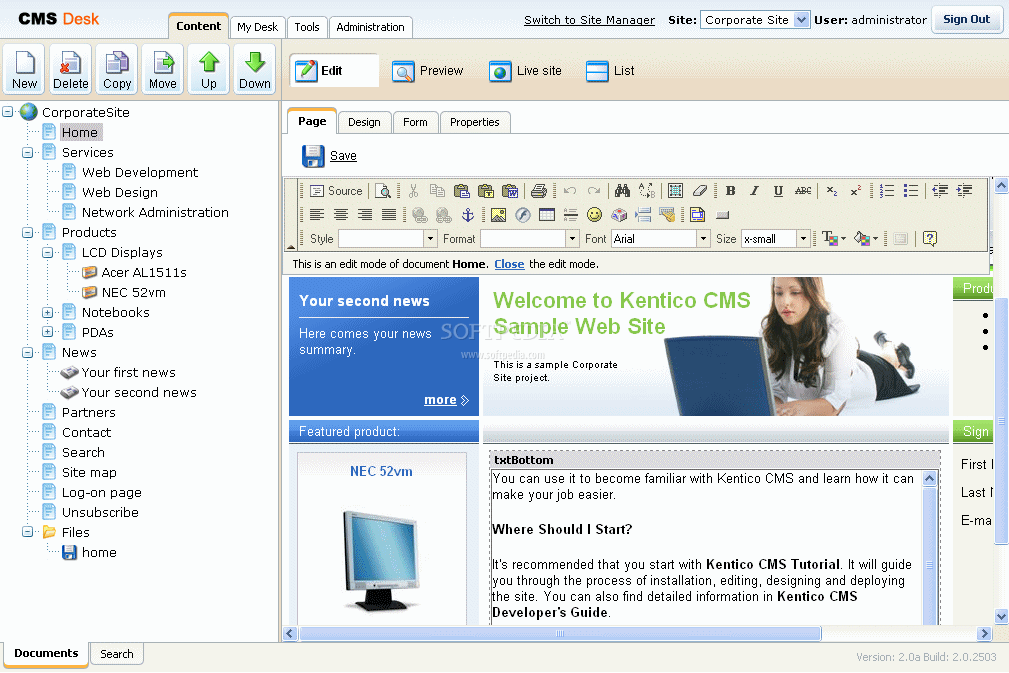1009x673 pixels.
Task: Switch to the Properties tab
Action: pos(475,122)
